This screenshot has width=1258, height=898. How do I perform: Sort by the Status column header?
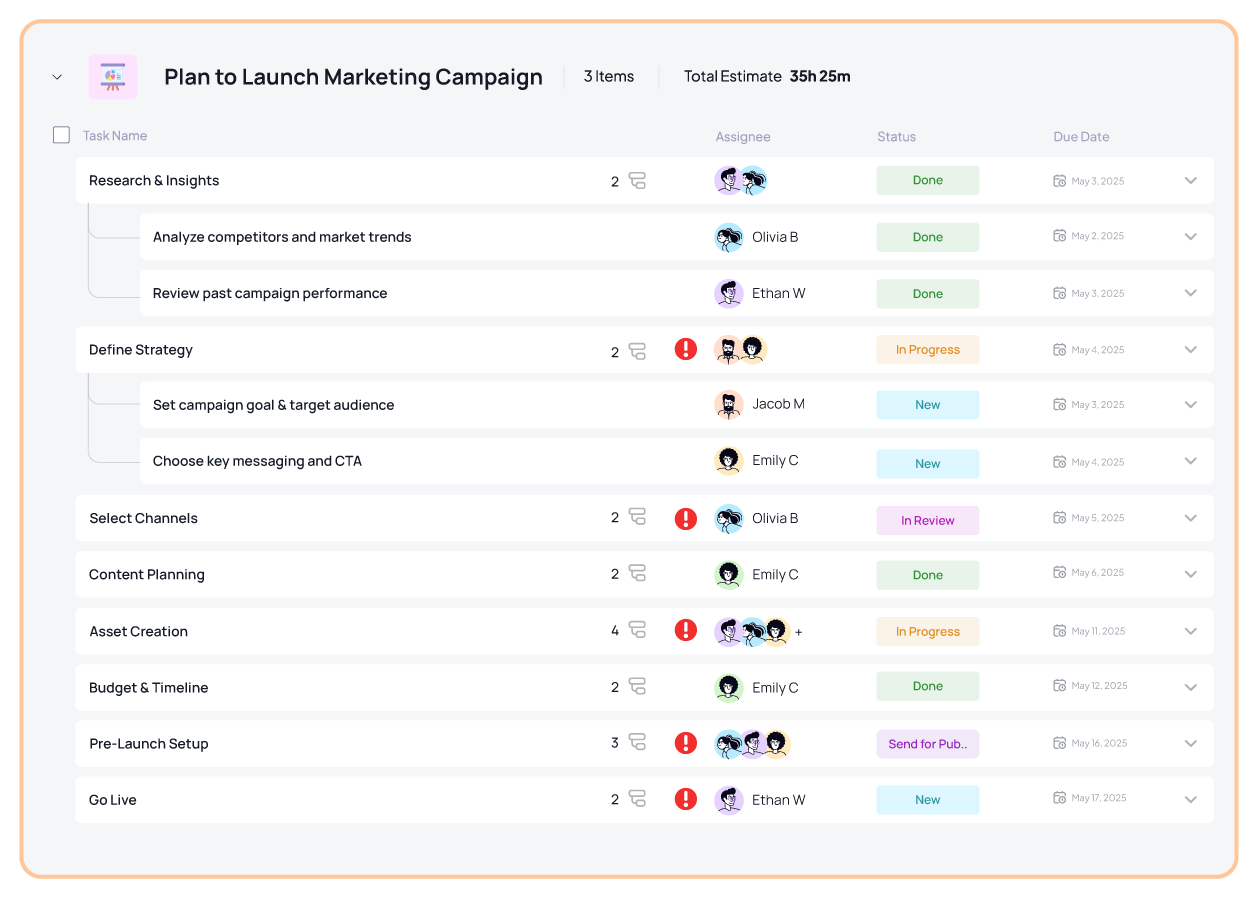click(x=896, y=137)
